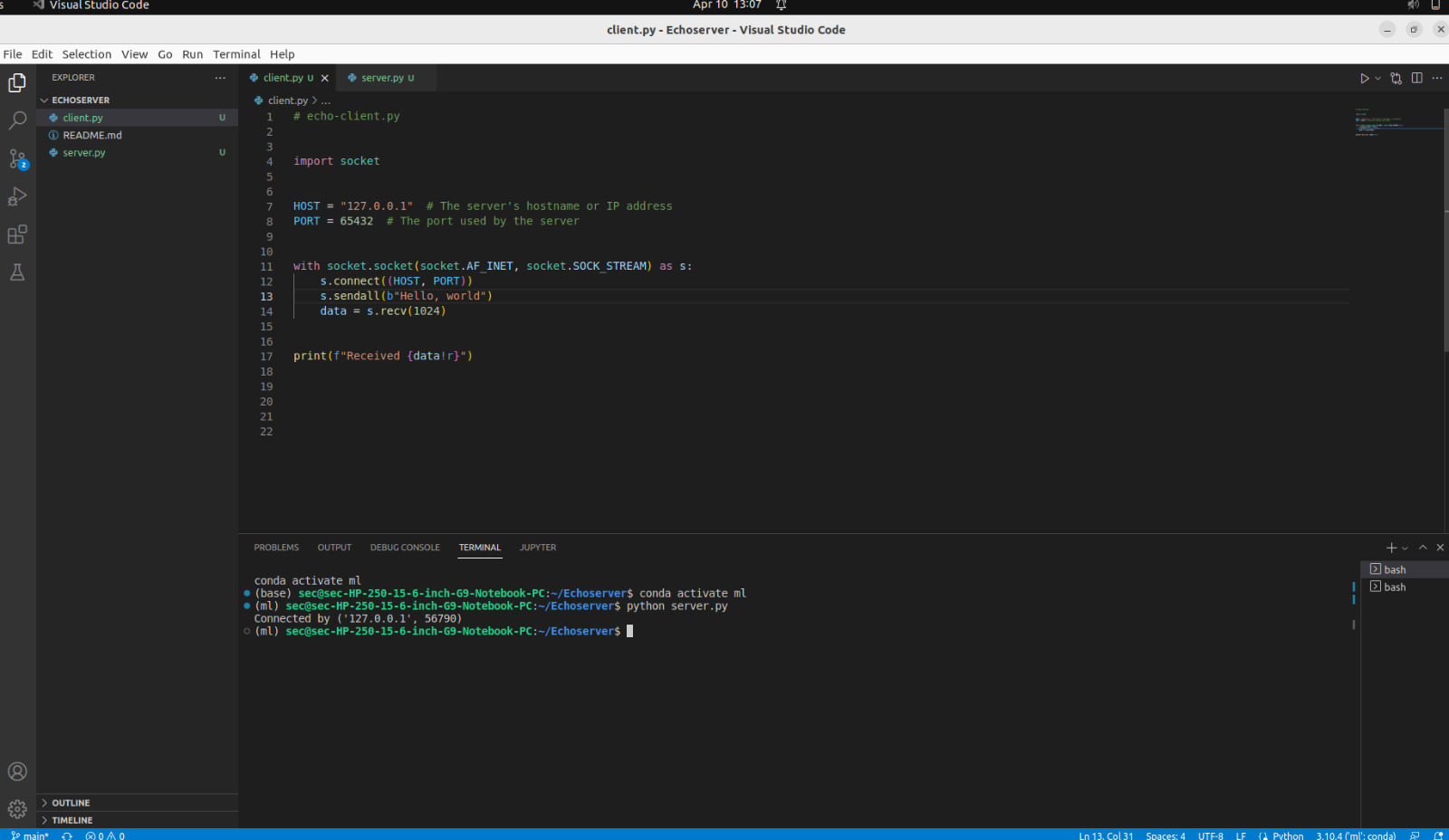Click the Run Python File play button
1449x840 pixels.
1363,78
